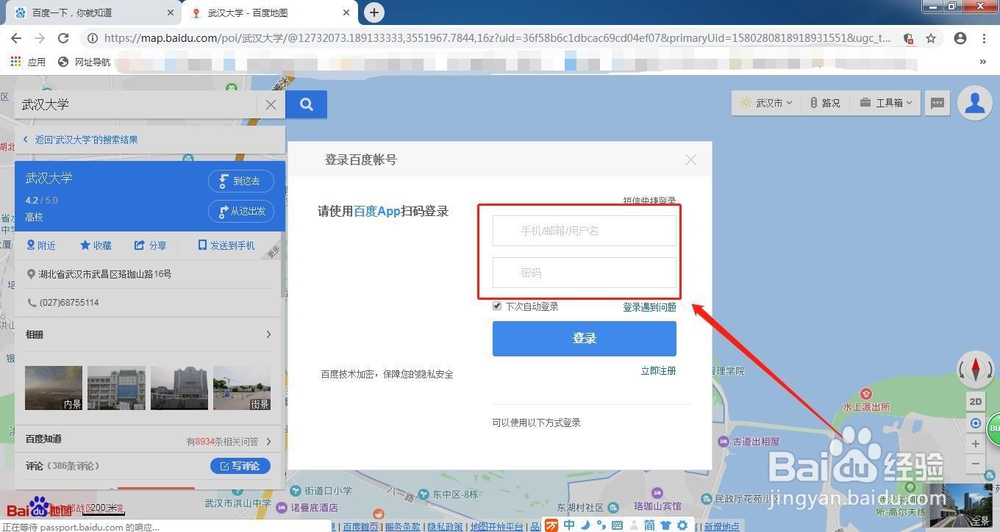The image size is (1000, 532).
Task: Expand the 相册 album section
Action: point(148,334)
